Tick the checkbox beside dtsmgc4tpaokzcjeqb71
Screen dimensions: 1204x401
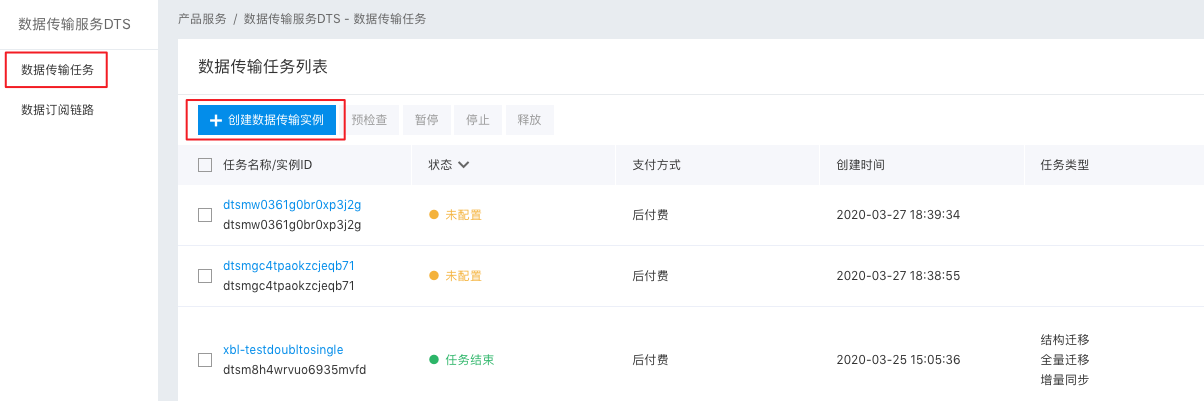pyautogui.click(x=205, y=275)
